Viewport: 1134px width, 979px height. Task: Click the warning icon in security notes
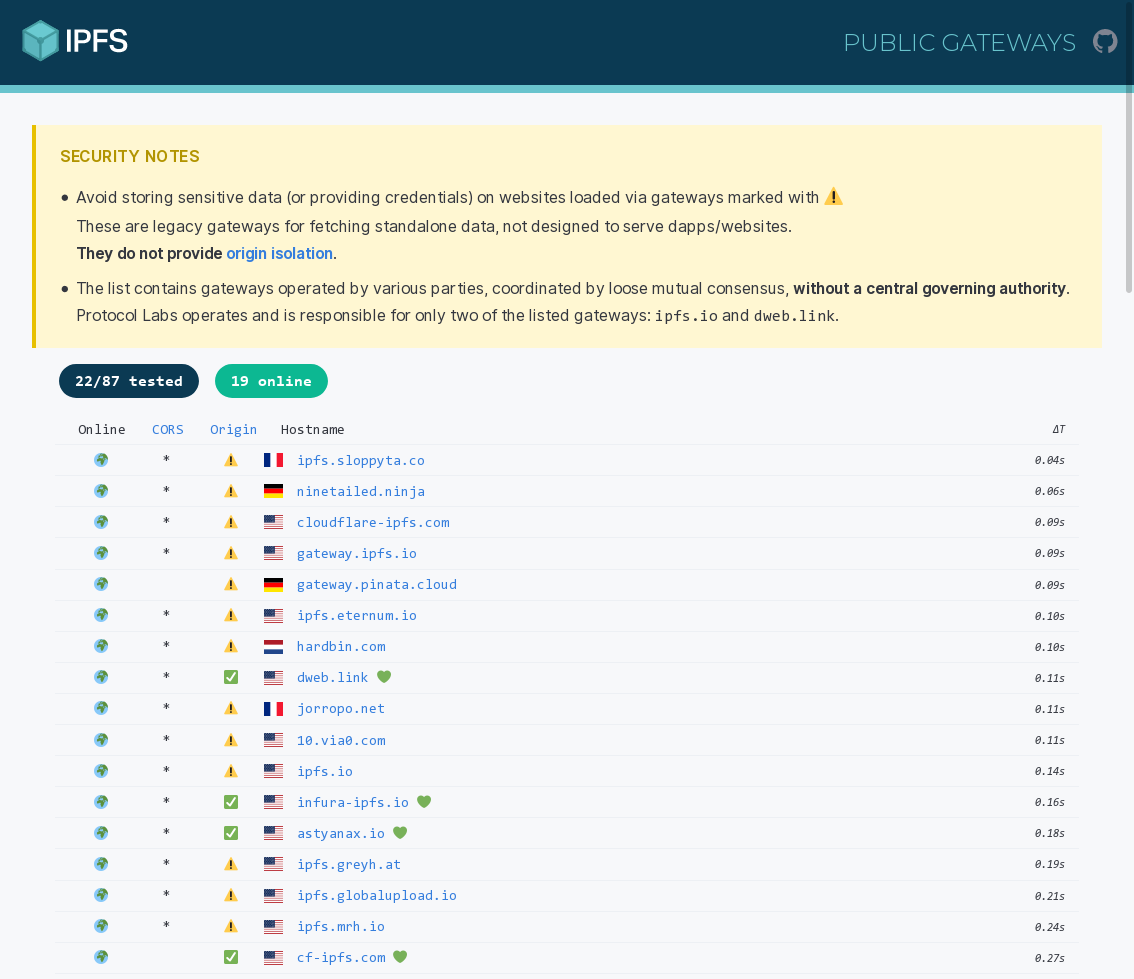(x=833, y=197)
